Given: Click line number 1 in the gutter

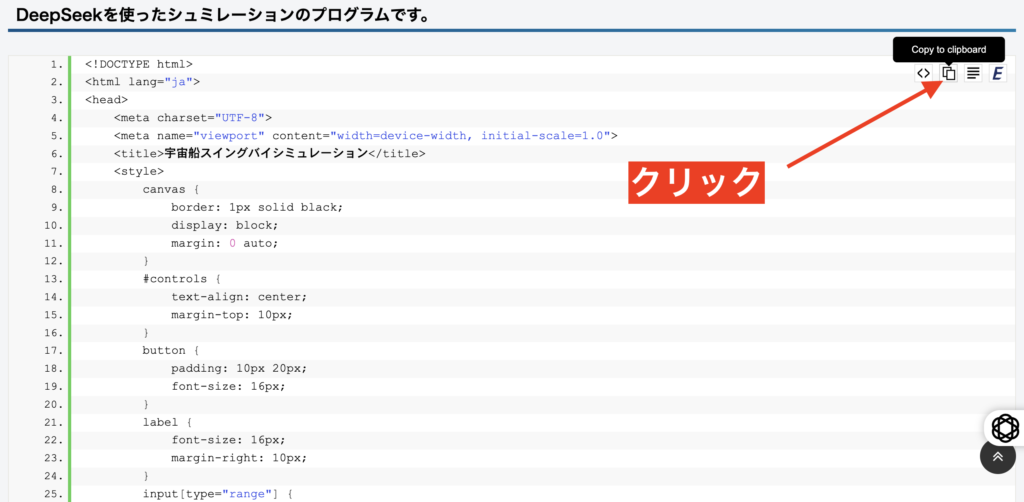Looking at the screenshot, I should click(x=57, y=64).
